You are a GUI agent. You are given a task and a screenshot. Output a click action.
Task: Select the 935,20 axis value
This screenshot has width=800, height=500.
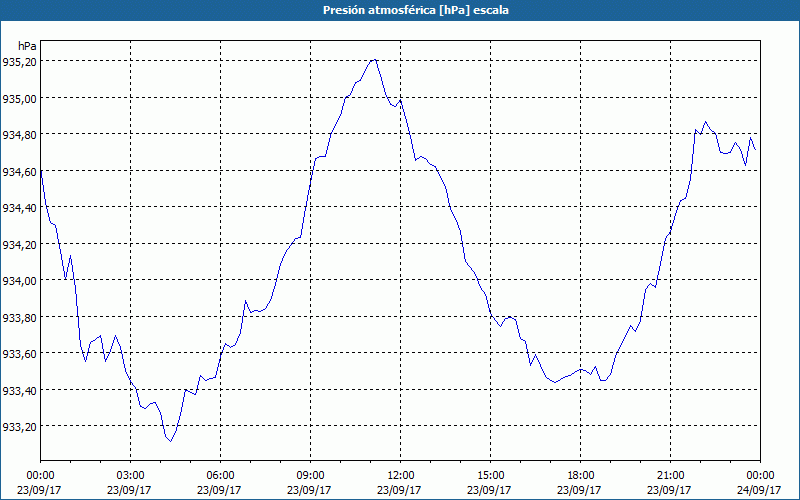[x=19, y=62]
